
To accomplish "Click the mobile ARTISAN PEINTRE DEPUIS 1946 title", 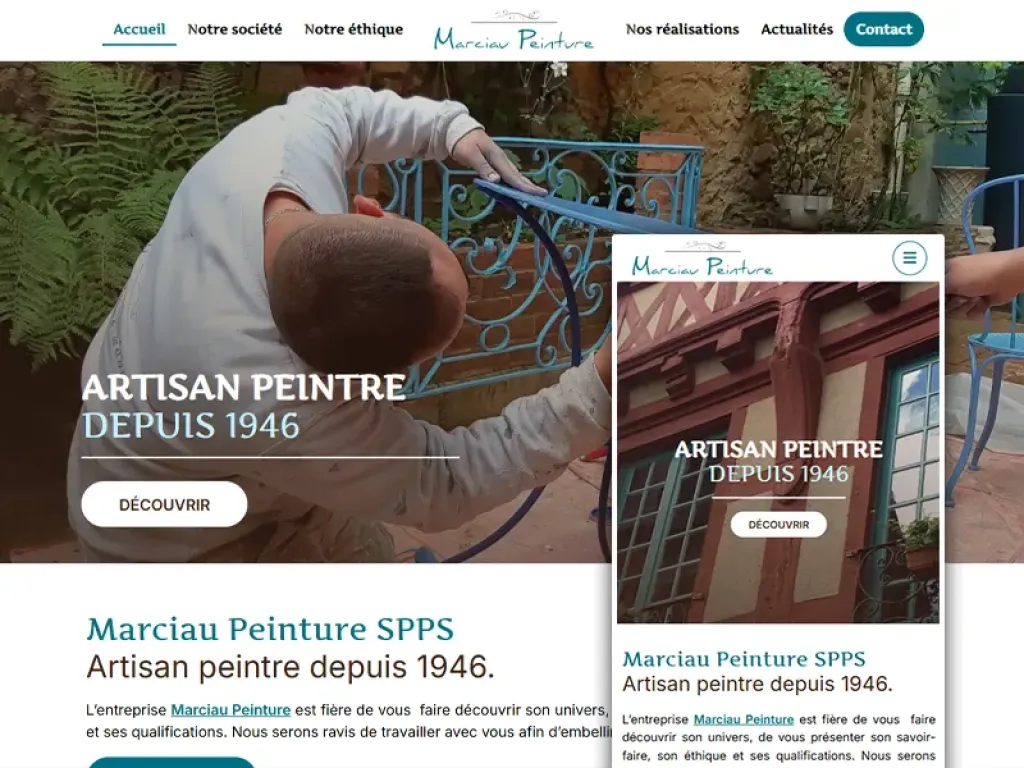I will [x=778, y=461].
